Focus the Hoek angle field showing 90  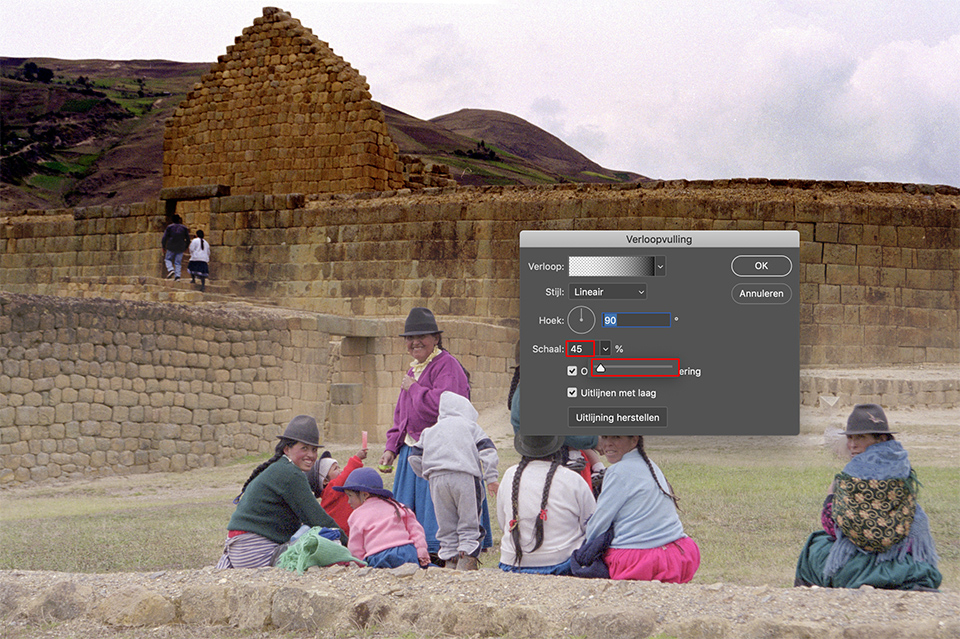pos(636,320)
